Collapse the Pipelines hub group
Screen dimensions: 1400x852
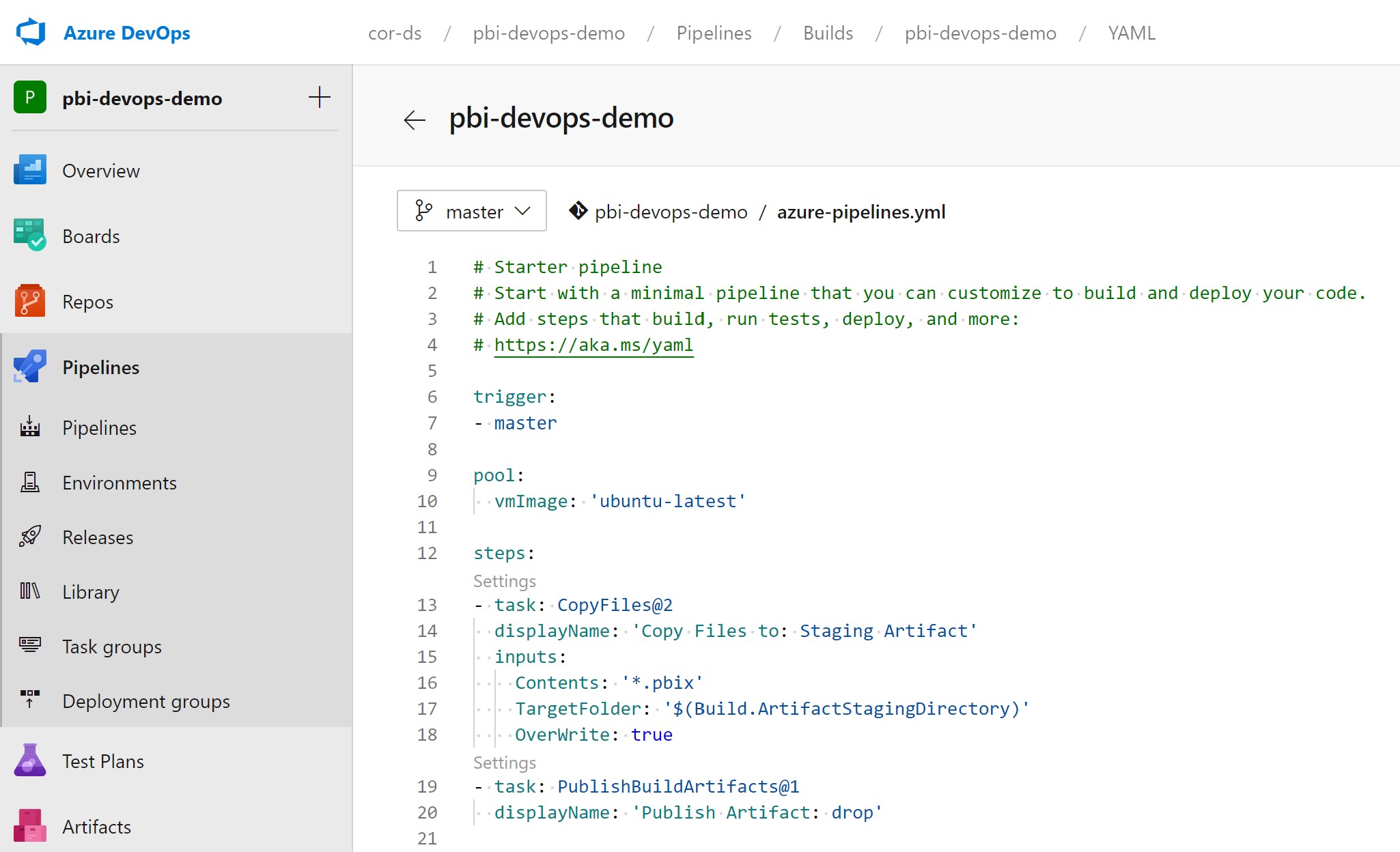(x=100, y=367)
